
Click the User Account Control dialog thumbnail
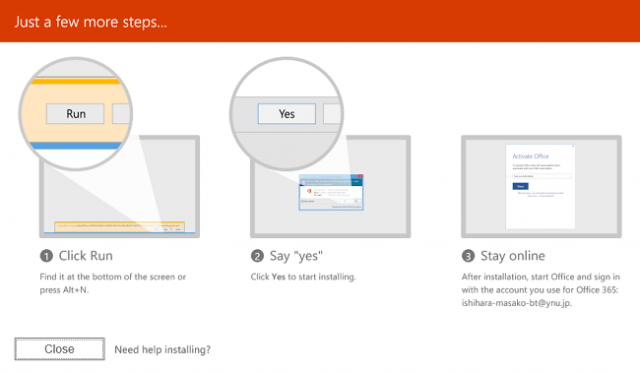(331, 192)
